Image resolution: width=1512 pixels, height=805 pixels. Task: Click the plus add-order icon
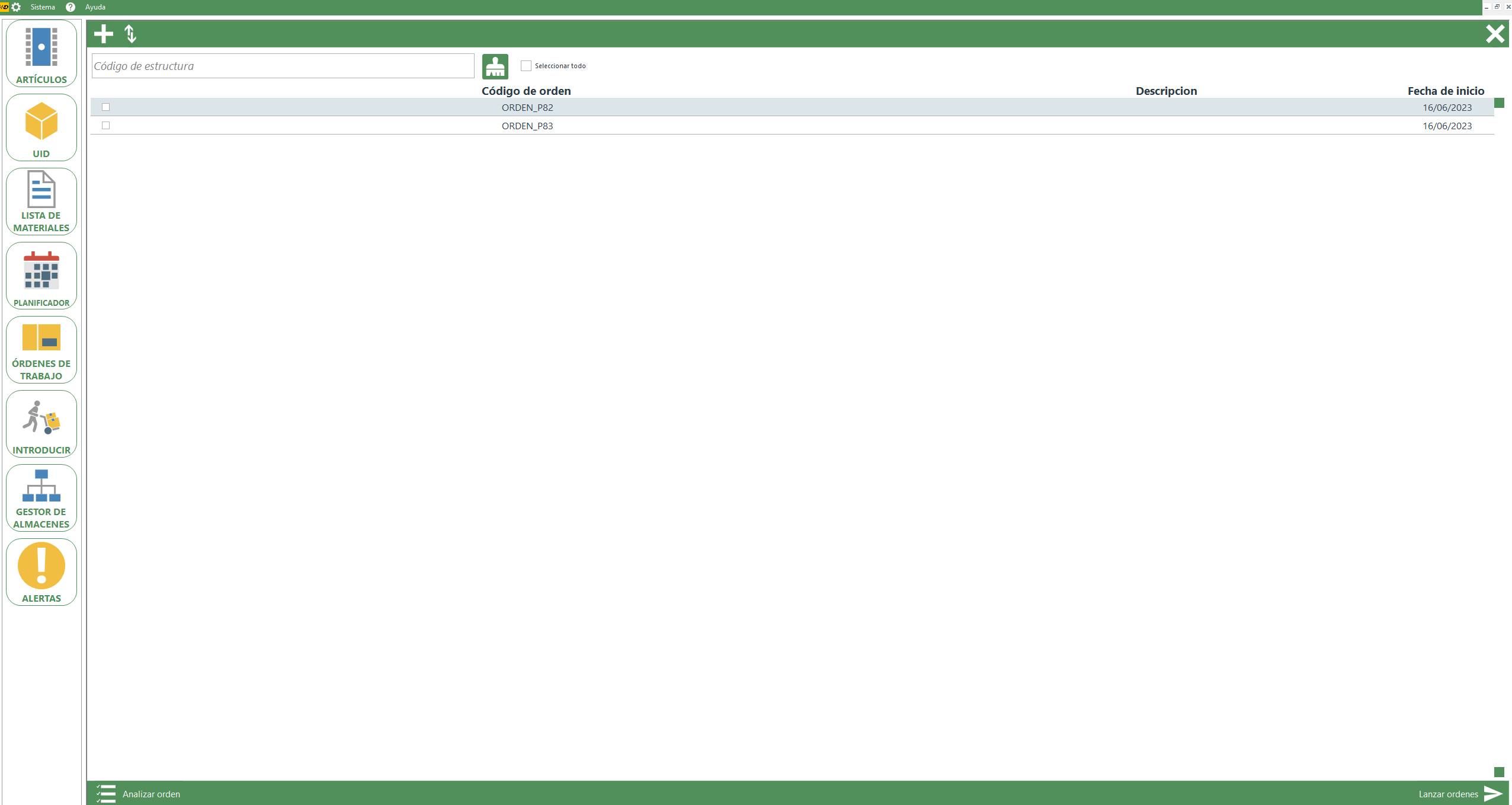click(104, 34)
